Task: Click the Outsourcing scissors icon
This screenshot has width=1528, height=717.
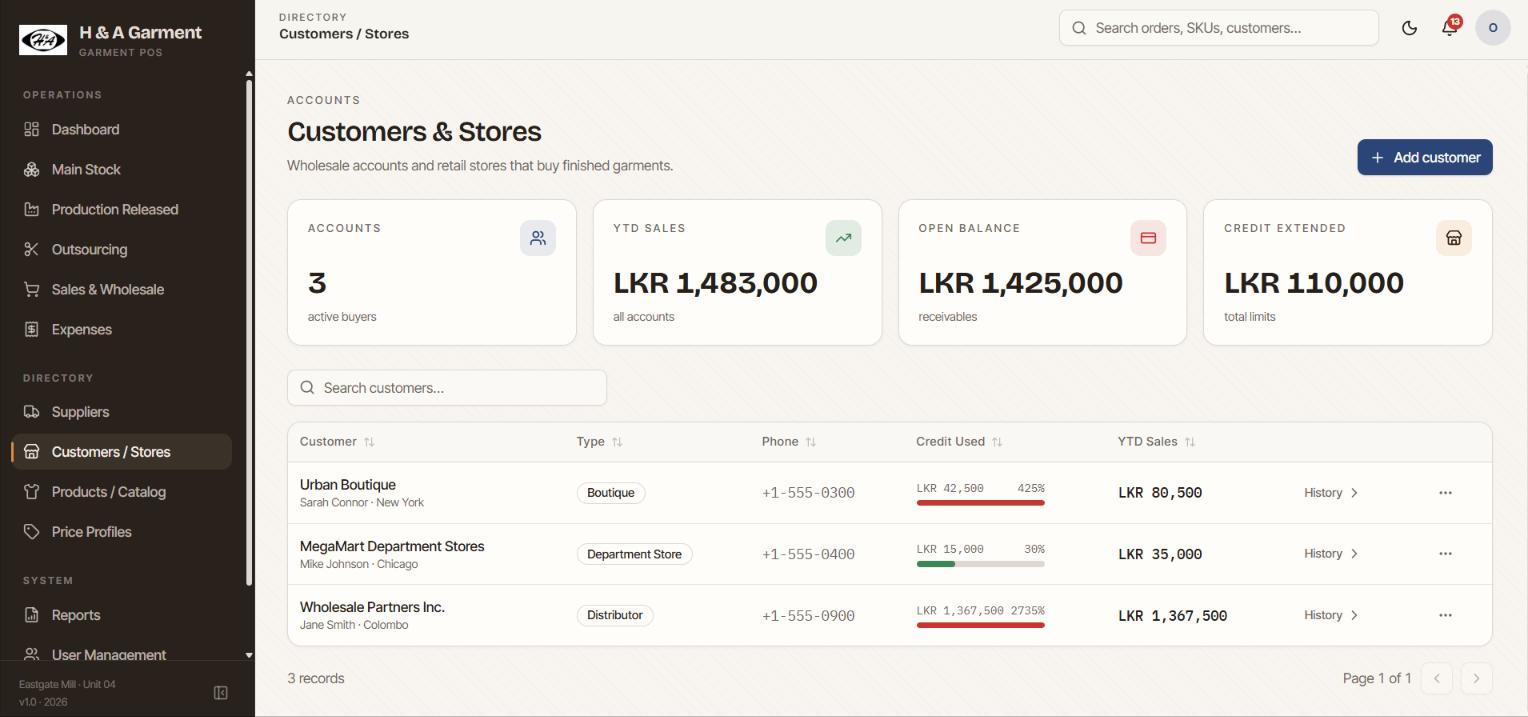Action: pos(31,249)
